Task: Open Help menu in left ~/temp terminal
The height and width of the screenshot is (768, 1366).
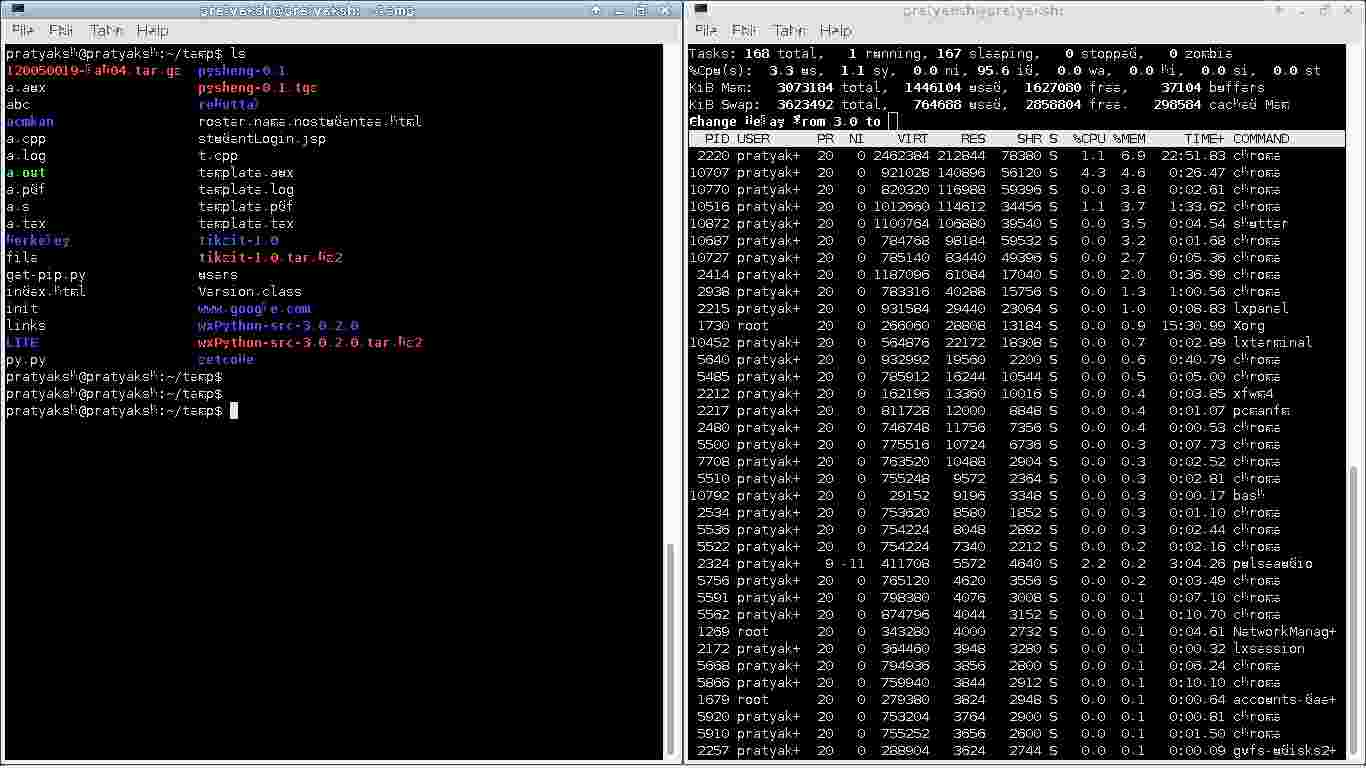Action: click(x=153, y=31)
